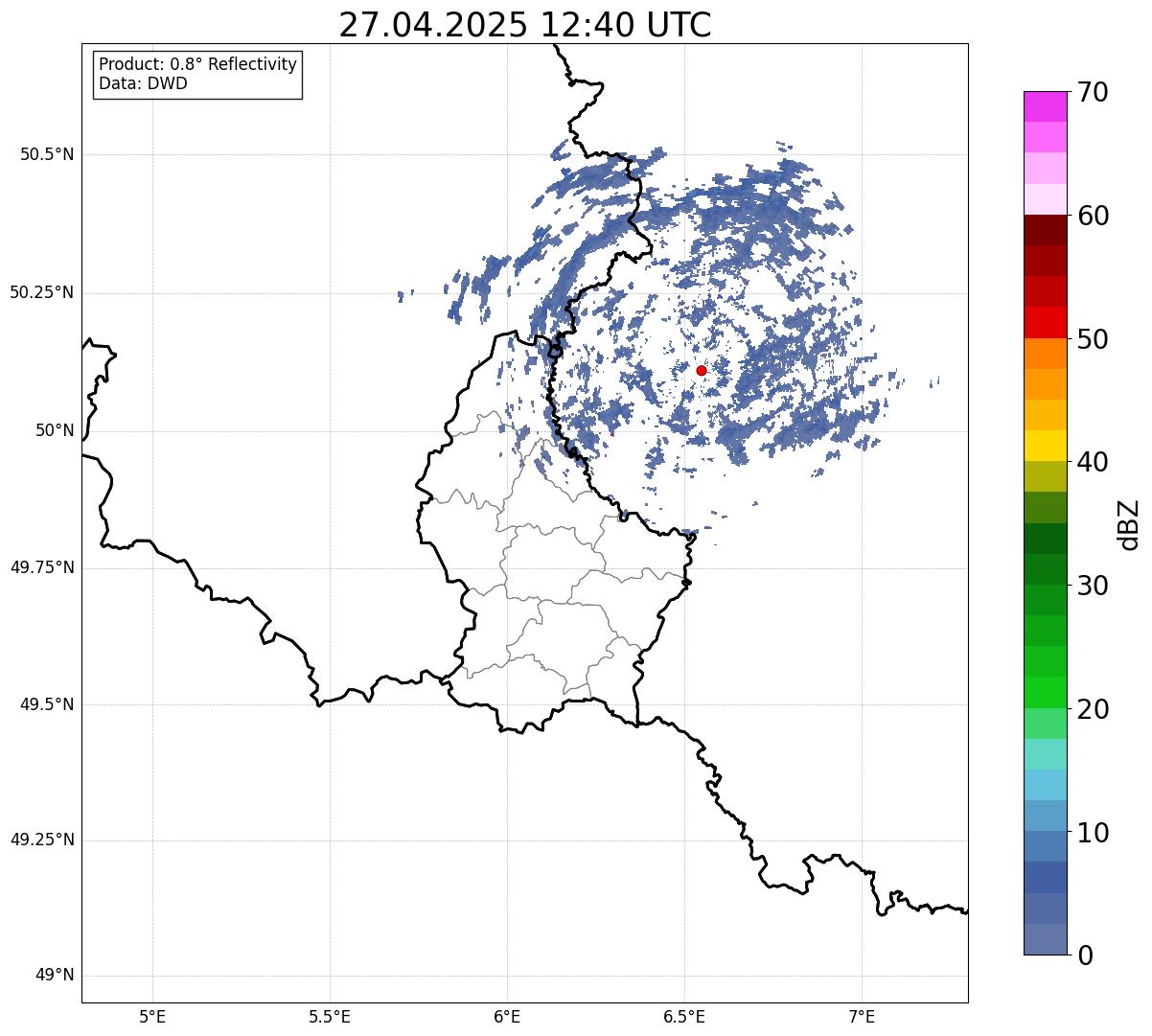Click the latitude label 49.75°N
This screenshot has width=1152, height=1036.
pos(42,567)
